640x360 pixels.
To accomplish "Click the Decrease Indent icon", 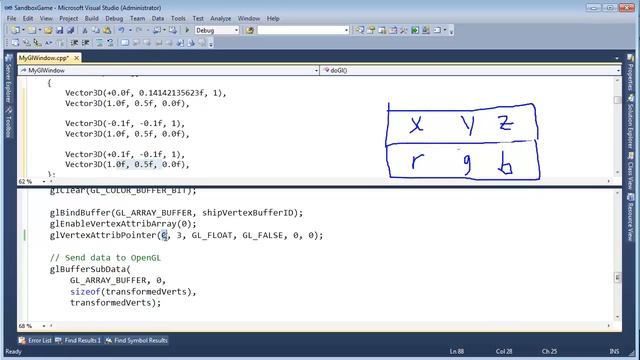I will (74, 42).
